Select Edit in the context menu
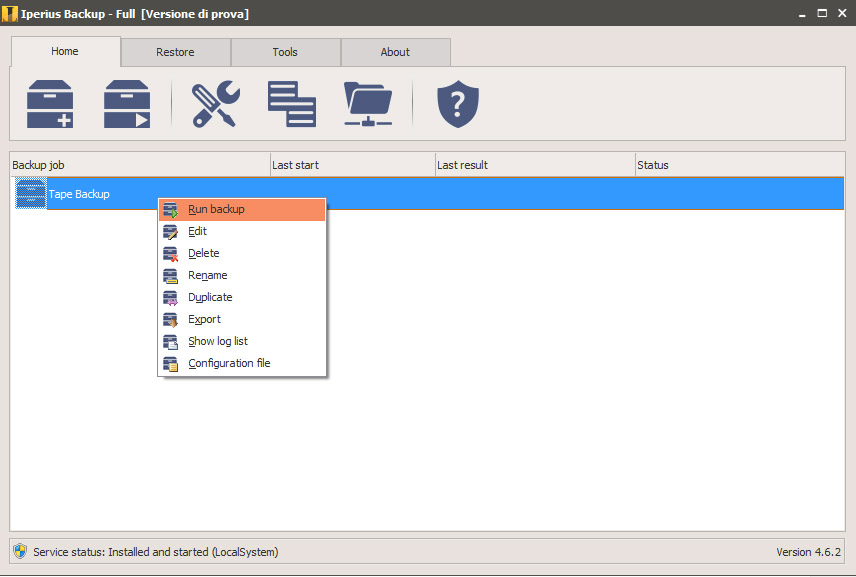 (x=242, y=231)
